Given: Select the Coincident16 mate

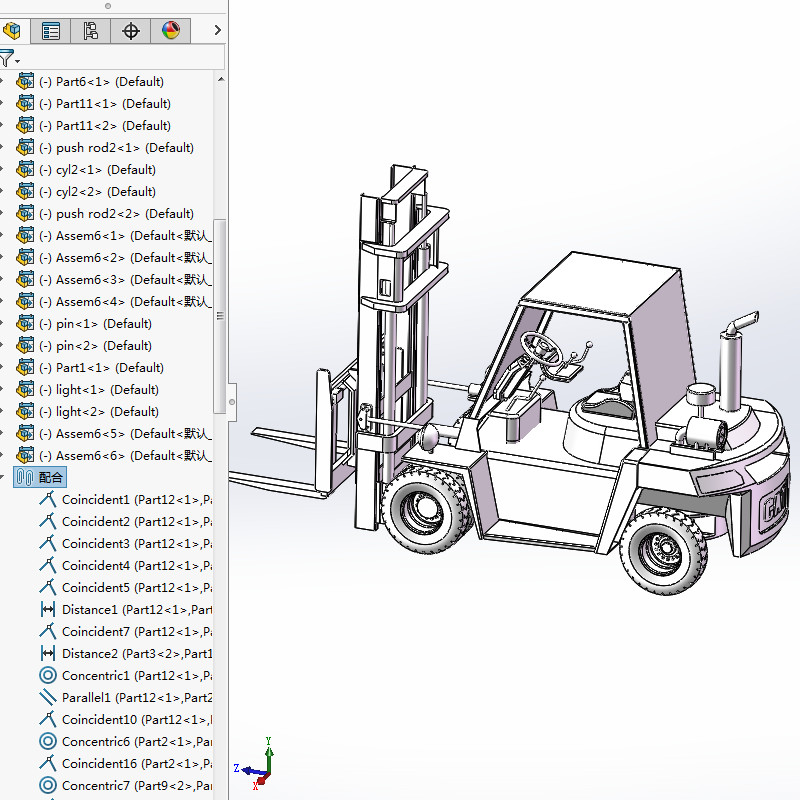Looking at the screenshot, I should (x=126, y=763).
